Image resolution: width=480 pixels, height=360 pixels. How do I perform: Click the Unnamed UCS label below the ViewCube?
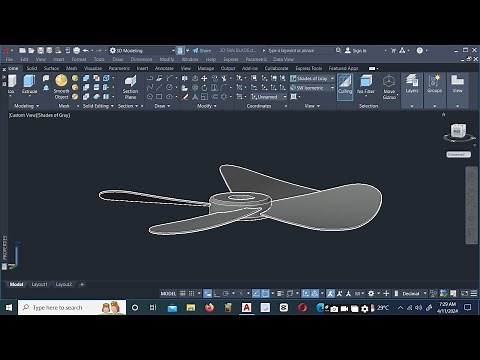(458, 154)
